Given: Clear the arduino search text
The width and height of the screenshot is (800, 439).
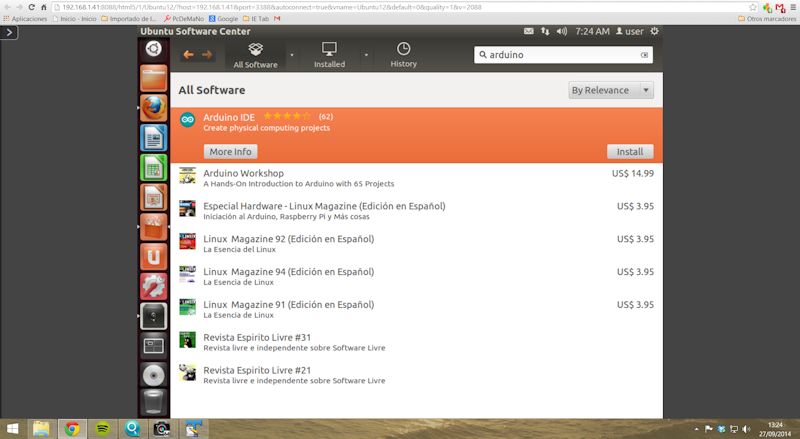Looking at the screenshot, I should click(x=644, y=55).
